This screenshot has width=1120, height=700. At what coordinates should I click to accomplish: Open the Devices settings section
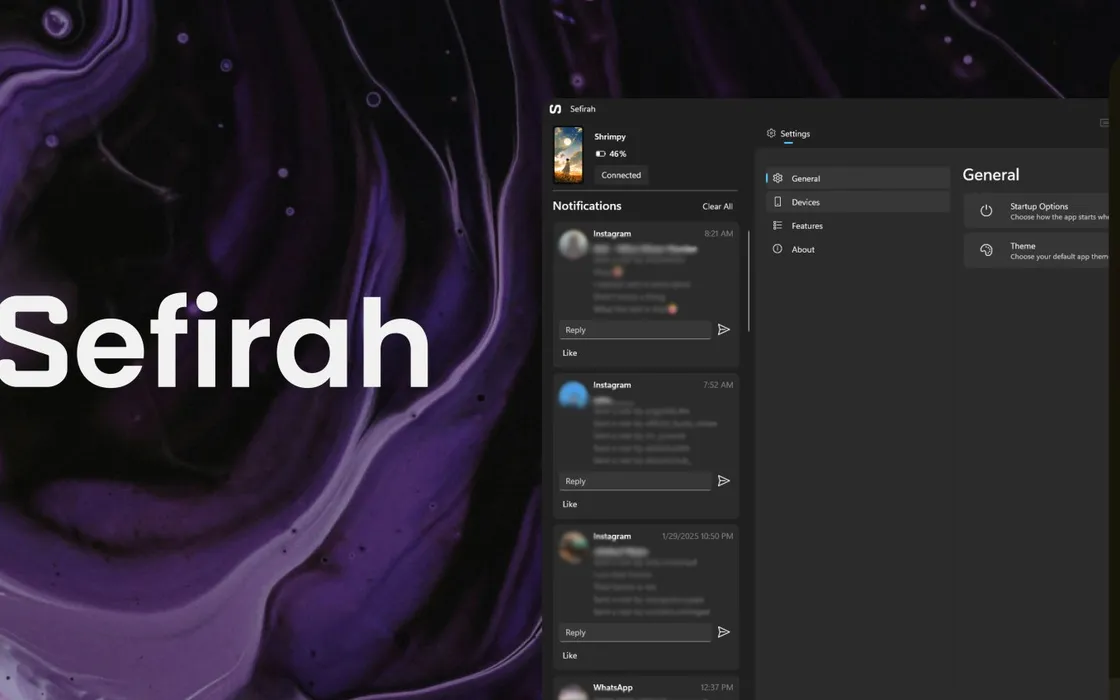tap(858, 201)
